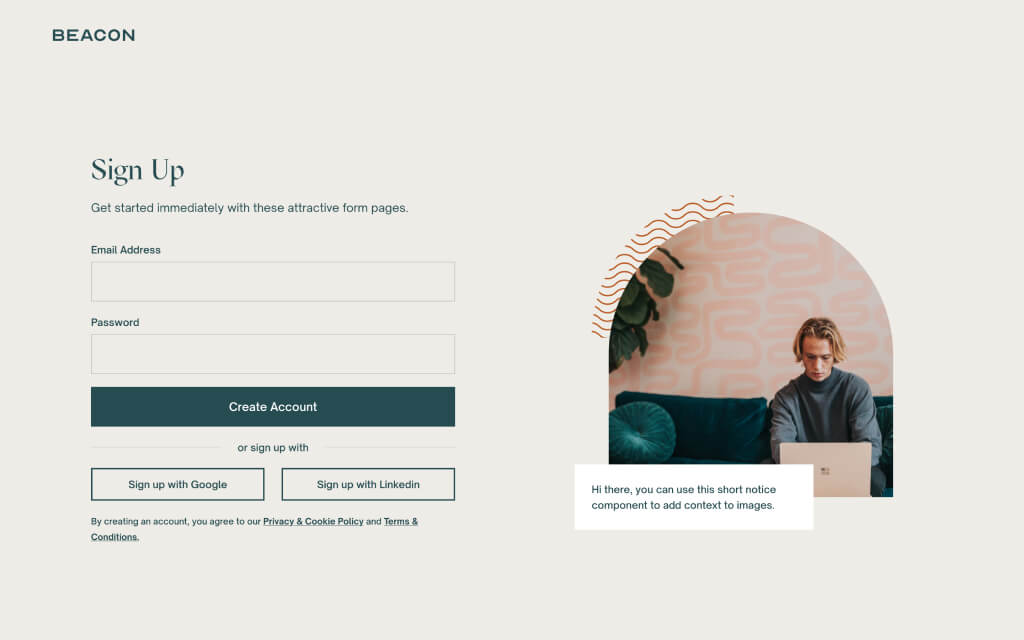The image size is (1024, 640).
Task: Click the Email Address label
Action: tap(125, 250)
